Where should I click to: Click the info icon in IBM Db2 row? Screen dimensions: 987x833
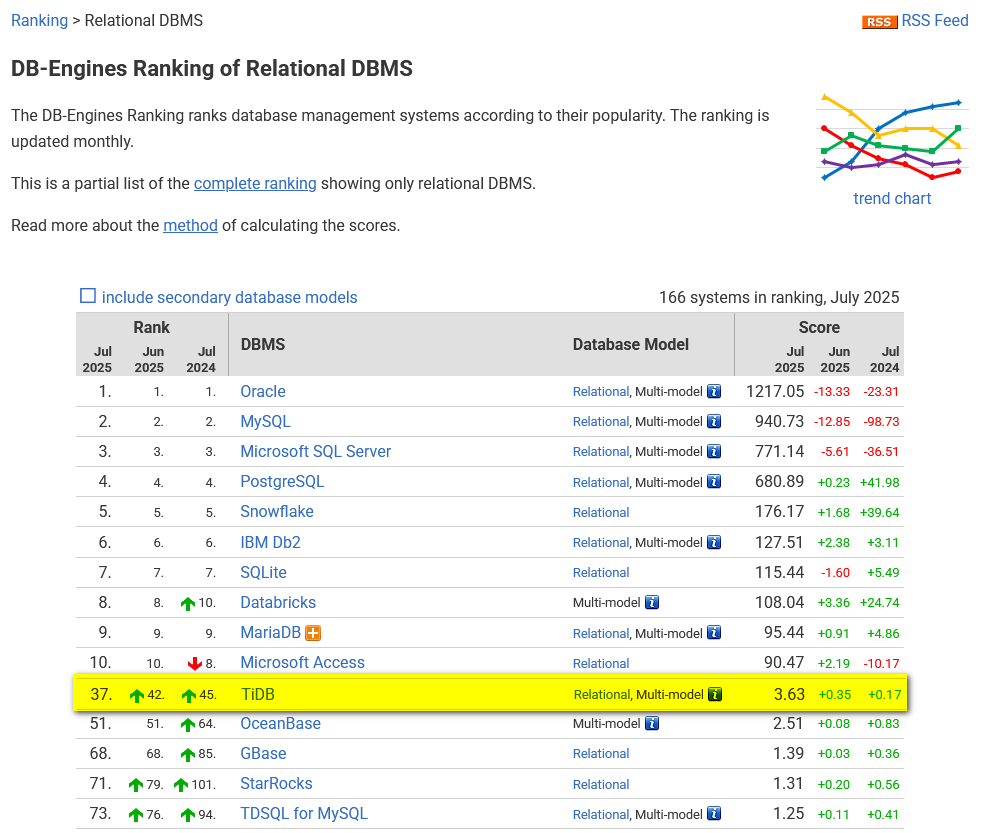tap(714, 542)
